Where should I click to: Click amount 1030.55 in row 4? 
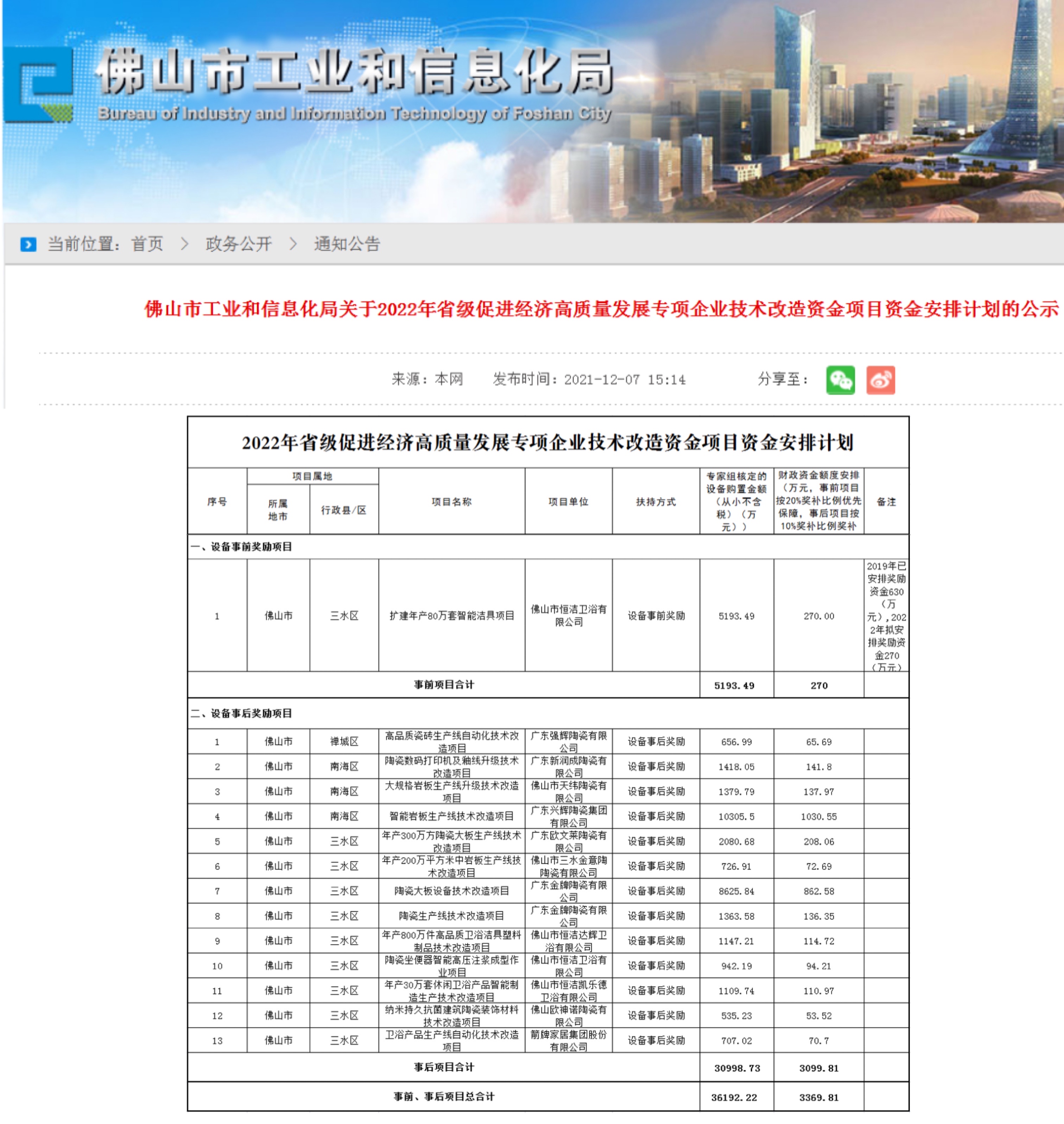click(819, 816)
